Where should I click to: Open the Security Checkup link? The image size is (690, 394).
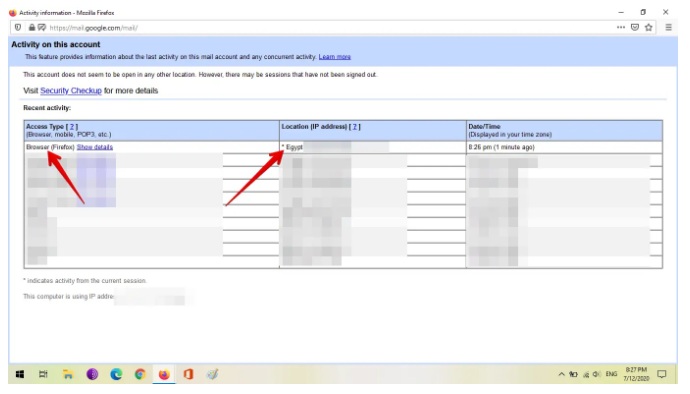(71, 91)
